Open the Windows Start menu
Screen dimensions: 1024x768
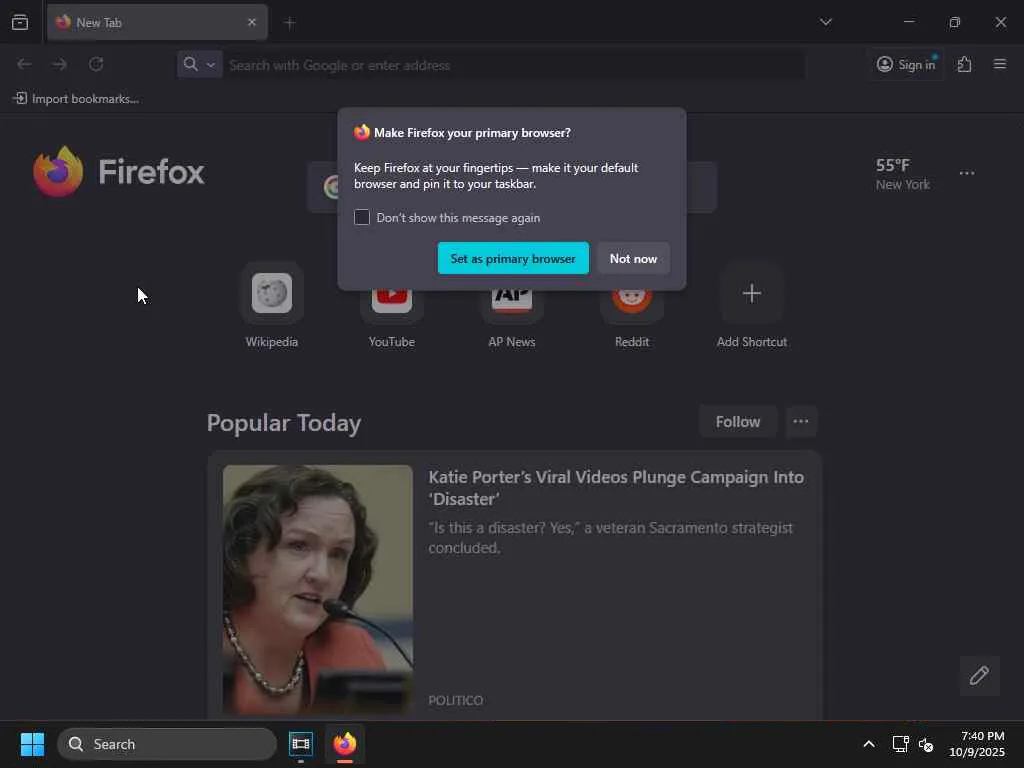32,744
